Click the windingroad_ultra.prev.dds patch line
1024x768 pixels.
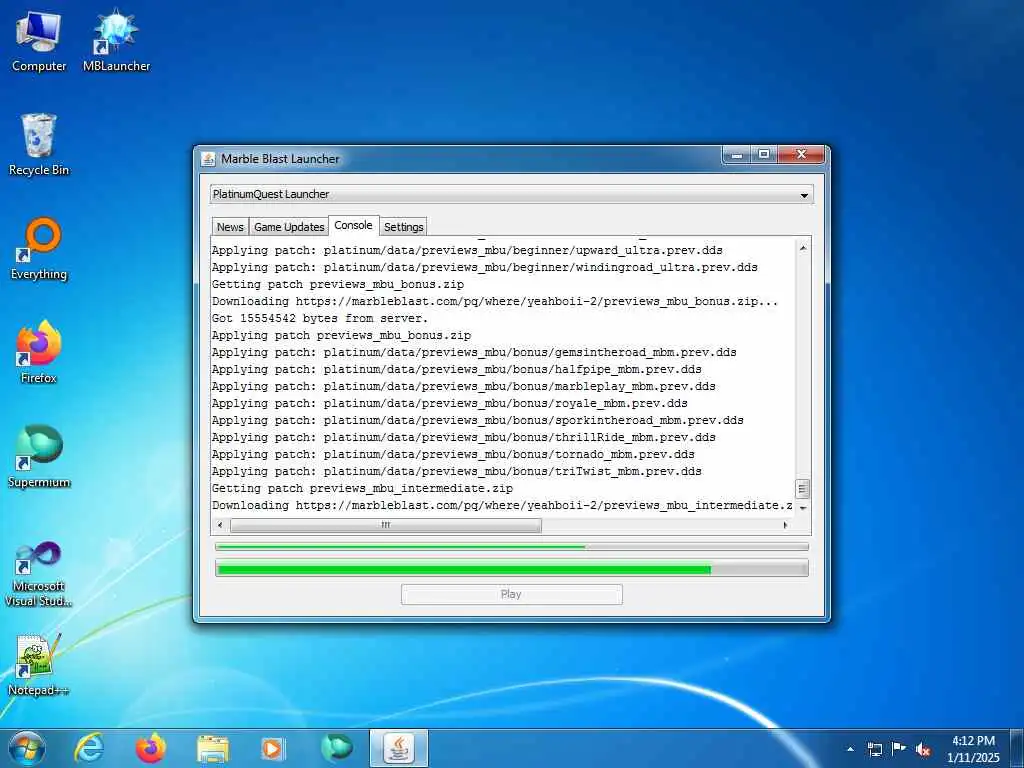(x=485, y=267)
